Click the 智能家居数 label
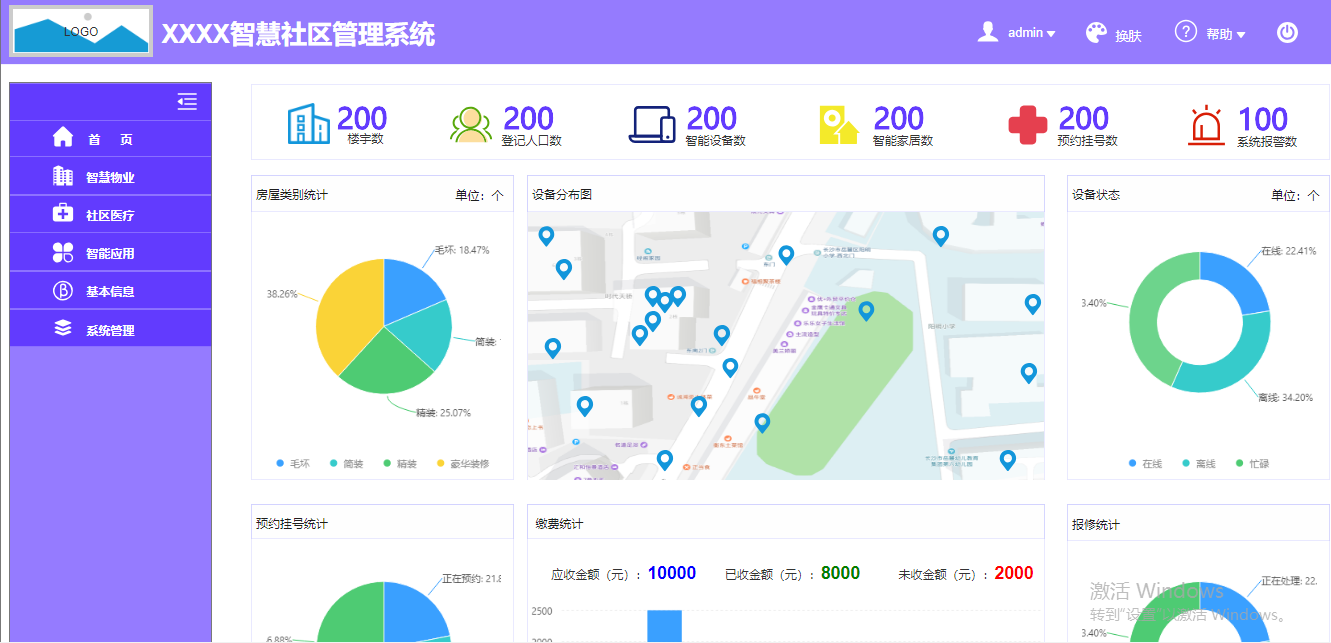This screenshot has width=1331, height=643. point(903,141)
